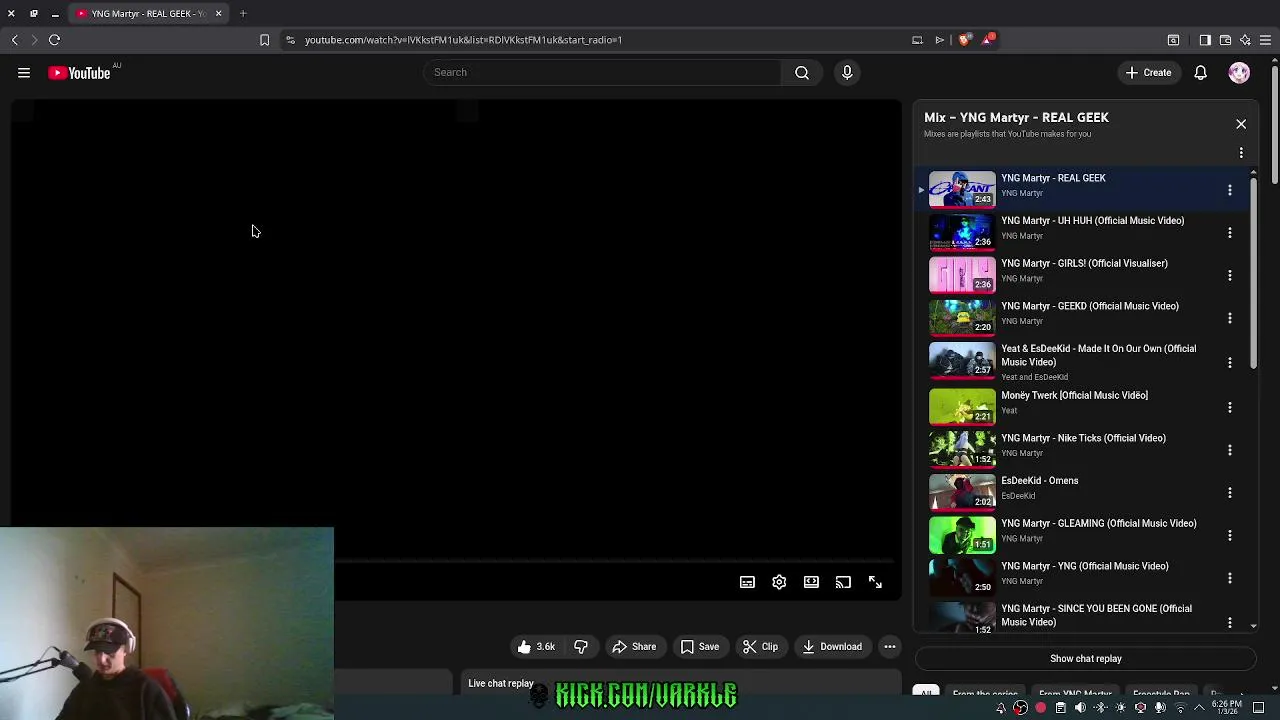Image resolution: width=1280 pixels, height=720 pixels.
Task: Show chat replay
Action: 1086,659
